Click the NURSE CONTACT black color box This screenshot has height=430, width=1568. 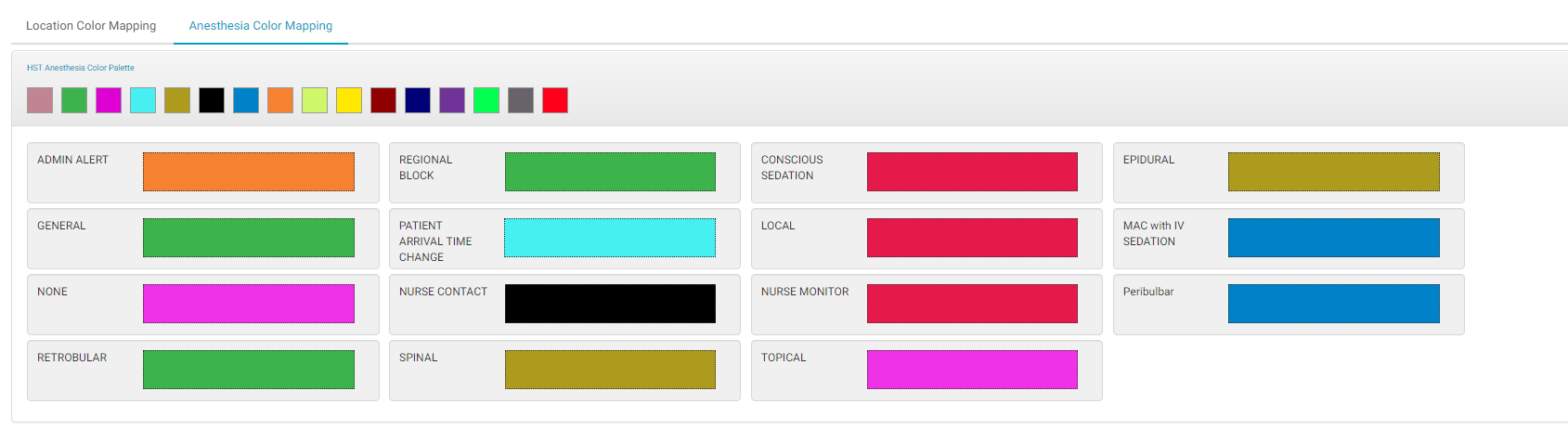pos(610,304)
